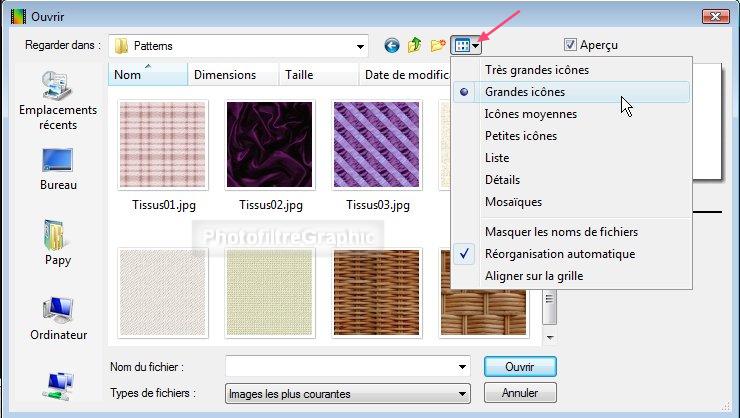The height and width of the screenshot is (418, 740).
Task: Expand the Types de fichiers dropdown
Action: [462, 394]
